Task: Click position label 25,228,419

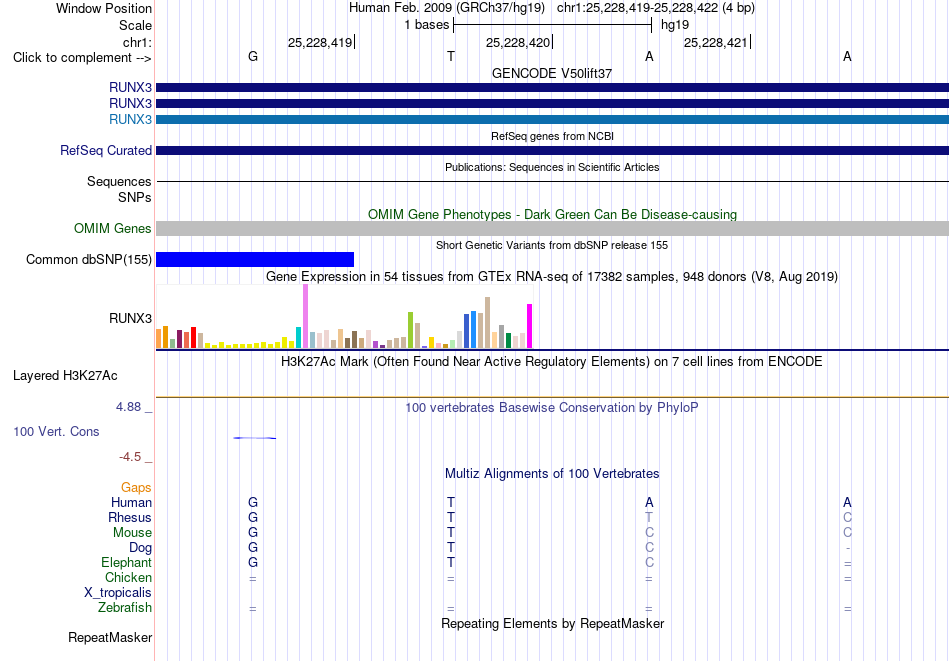Action: (x=320, y=42)
